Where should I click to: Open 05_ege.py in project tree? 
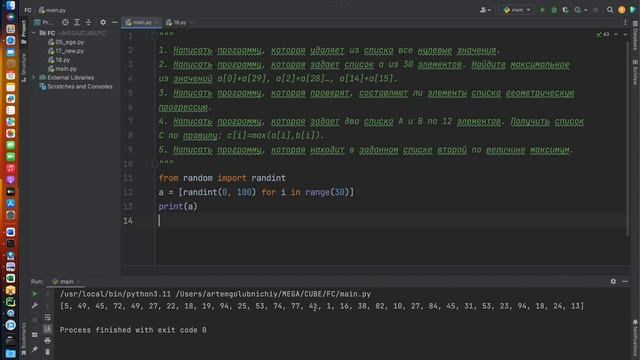(x=66, y=42)
